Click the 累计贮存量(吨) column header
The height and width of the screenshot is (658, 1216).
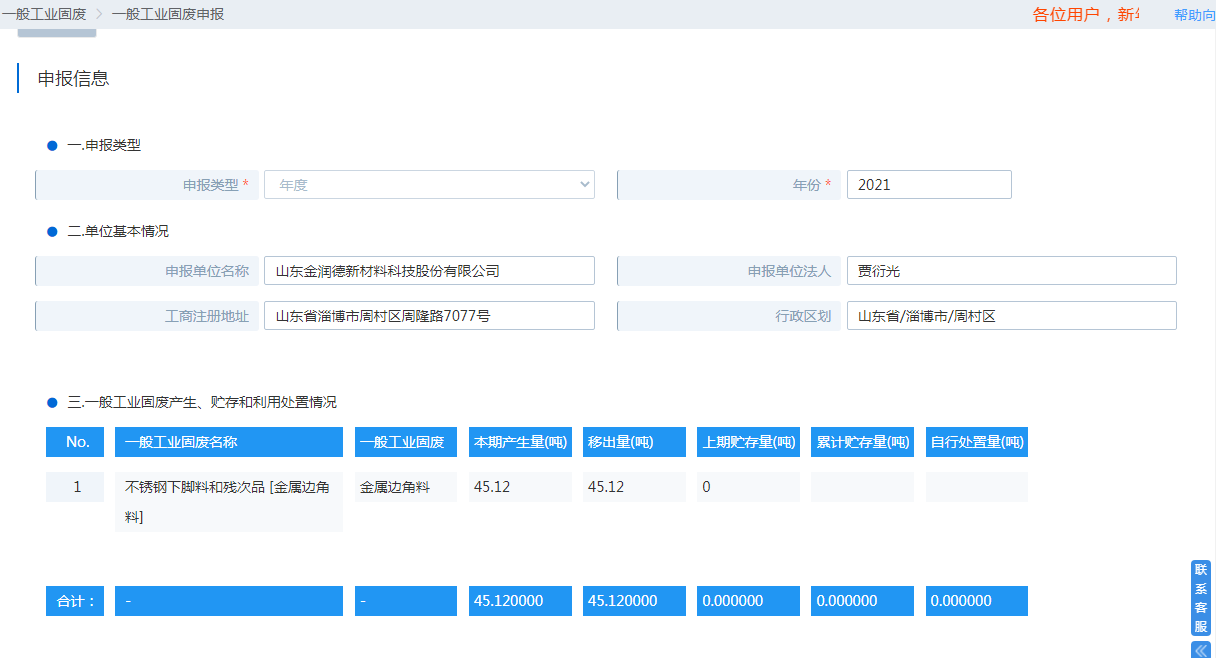861,441
